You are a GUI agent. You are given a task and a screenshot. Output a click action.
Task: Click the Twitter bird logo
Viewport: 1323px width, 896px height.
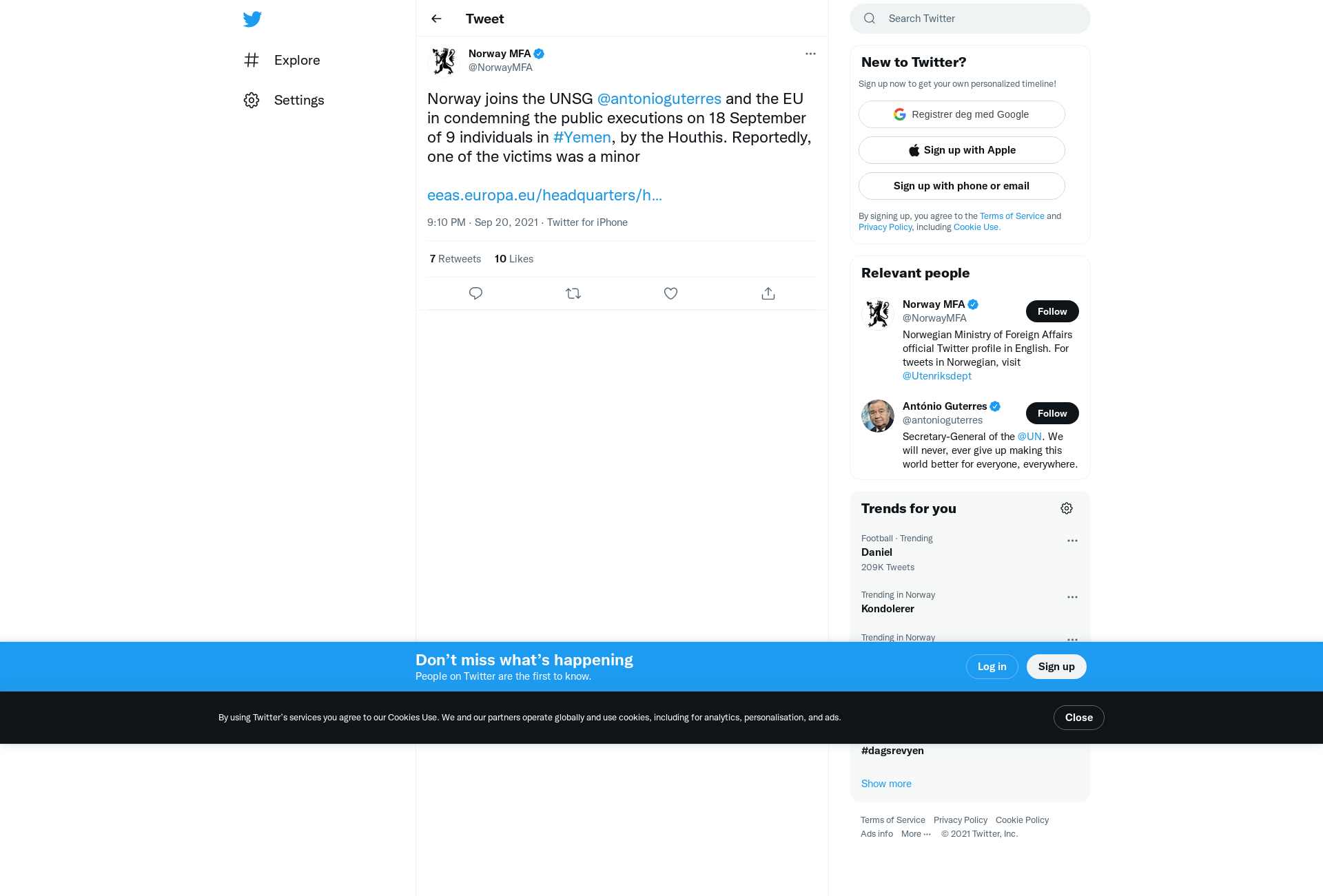252,19
